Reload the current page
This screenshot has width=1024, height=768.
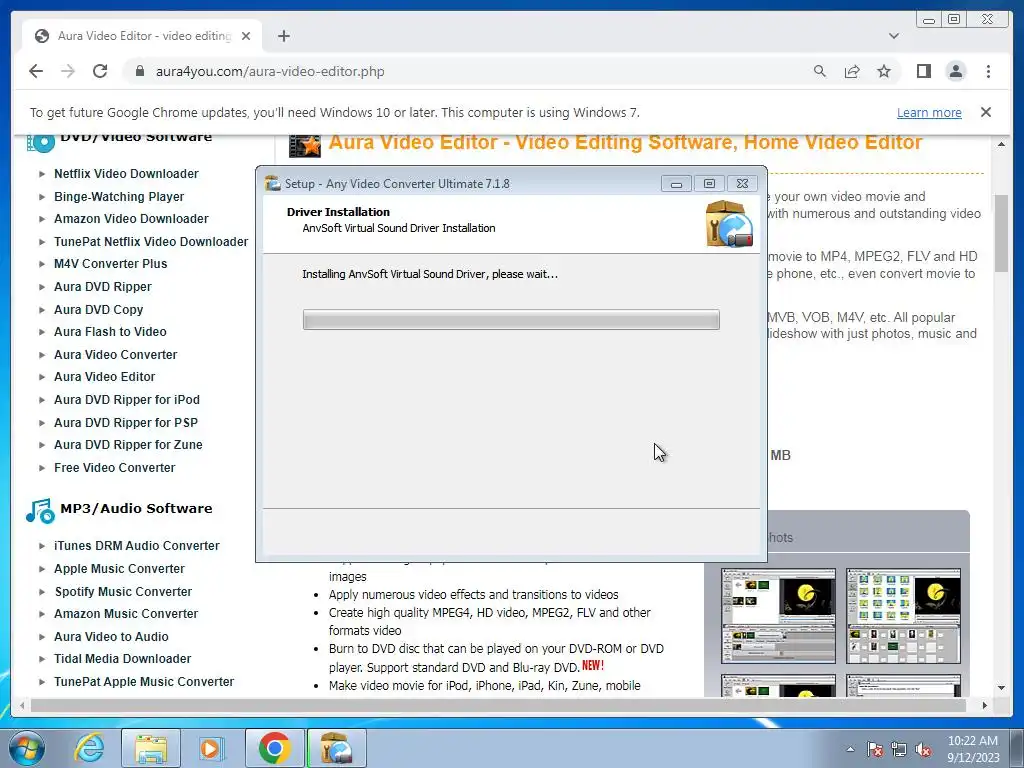tap(100, 71)
